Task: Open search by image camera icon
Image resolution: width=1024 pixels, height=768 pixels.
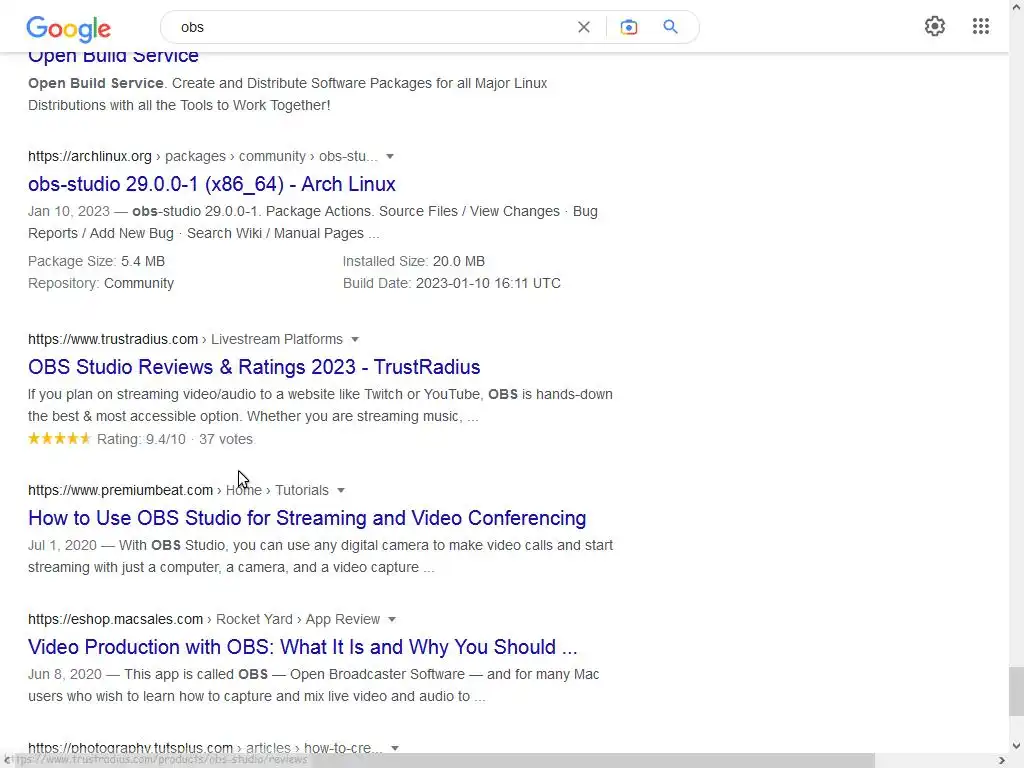Action: coord(629,27)
